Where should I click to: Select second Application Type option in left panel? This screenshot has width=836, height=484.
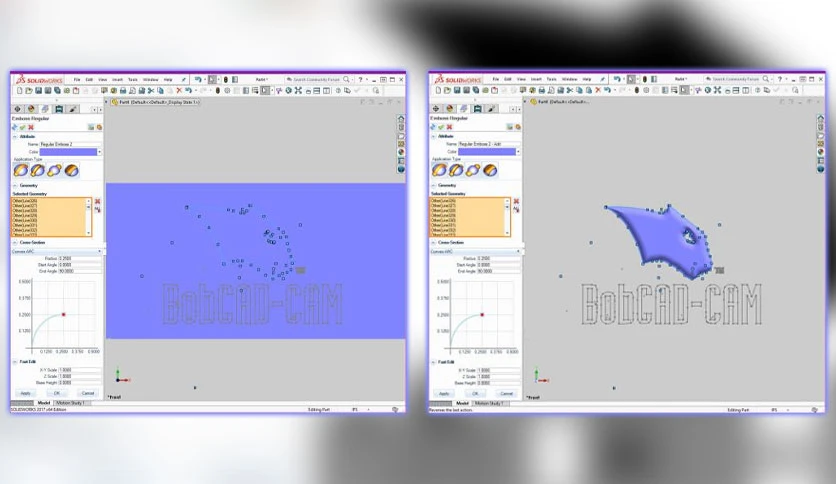tap(38, 171)
